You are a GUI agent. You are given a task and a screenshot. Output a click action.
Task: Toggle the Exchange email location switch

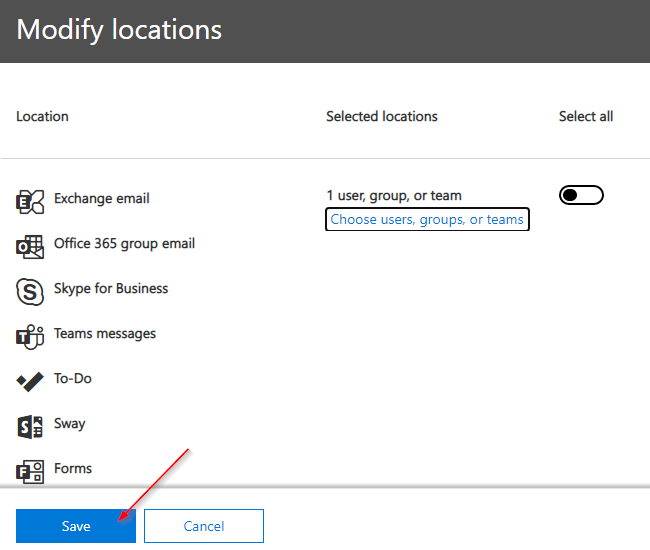point(581,195)
